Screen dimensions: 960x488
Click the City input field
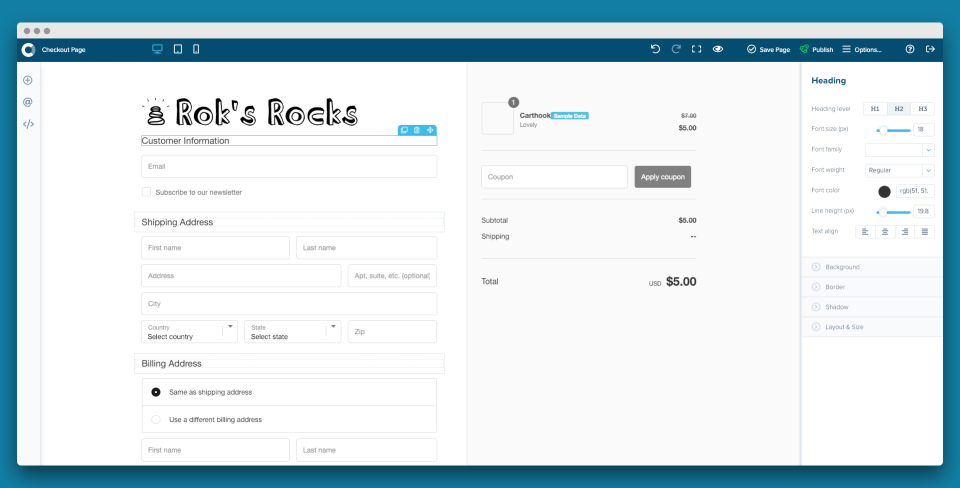(x=289, y=304)
